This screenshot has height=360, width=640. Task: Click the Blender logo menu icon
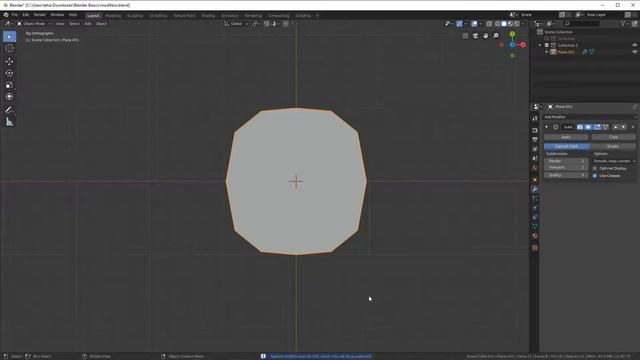pyautogui.click(x=6, y=15)
